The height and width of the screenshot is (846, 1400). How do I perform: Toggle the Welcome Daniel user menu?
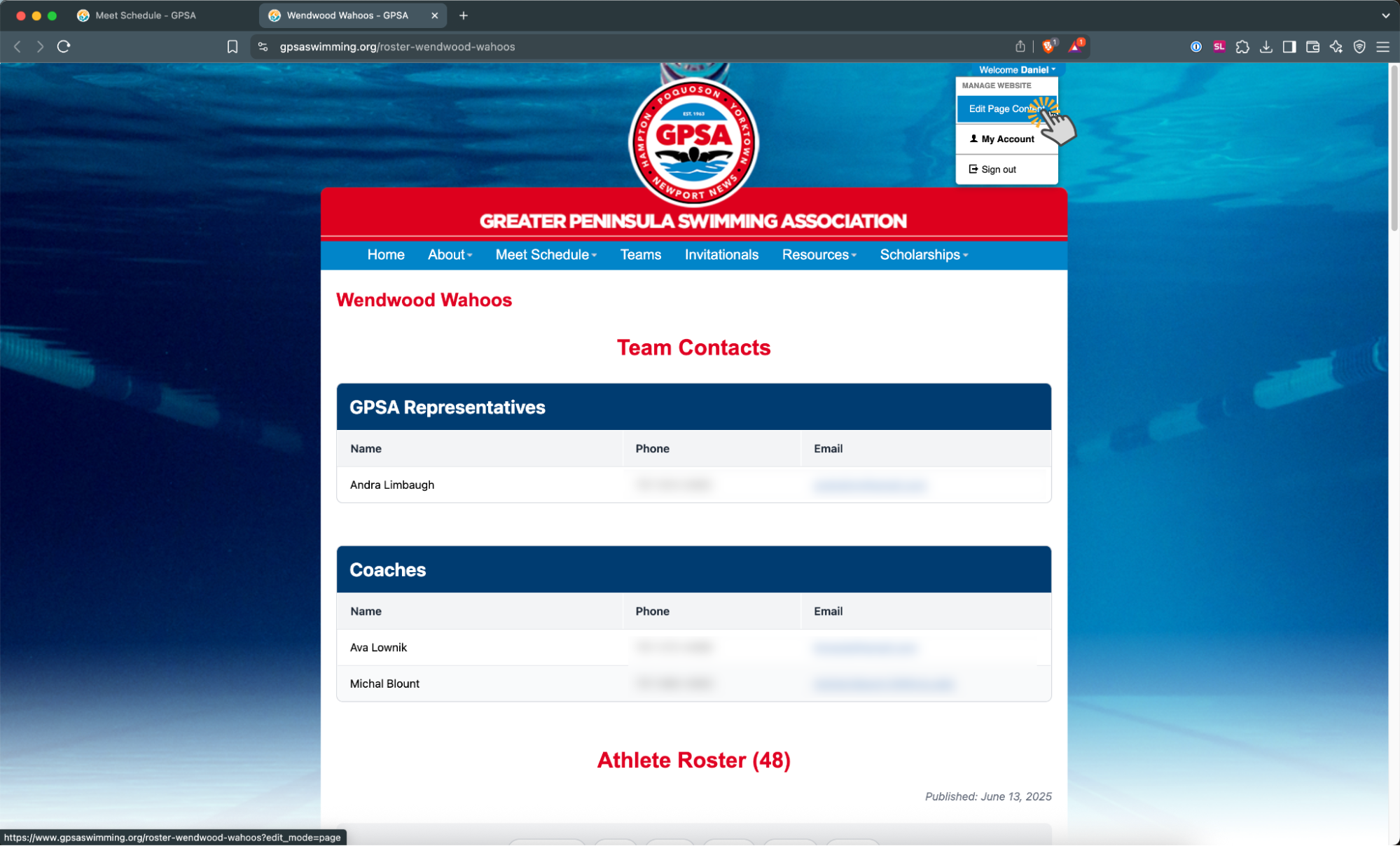(x=1016, y=69)
